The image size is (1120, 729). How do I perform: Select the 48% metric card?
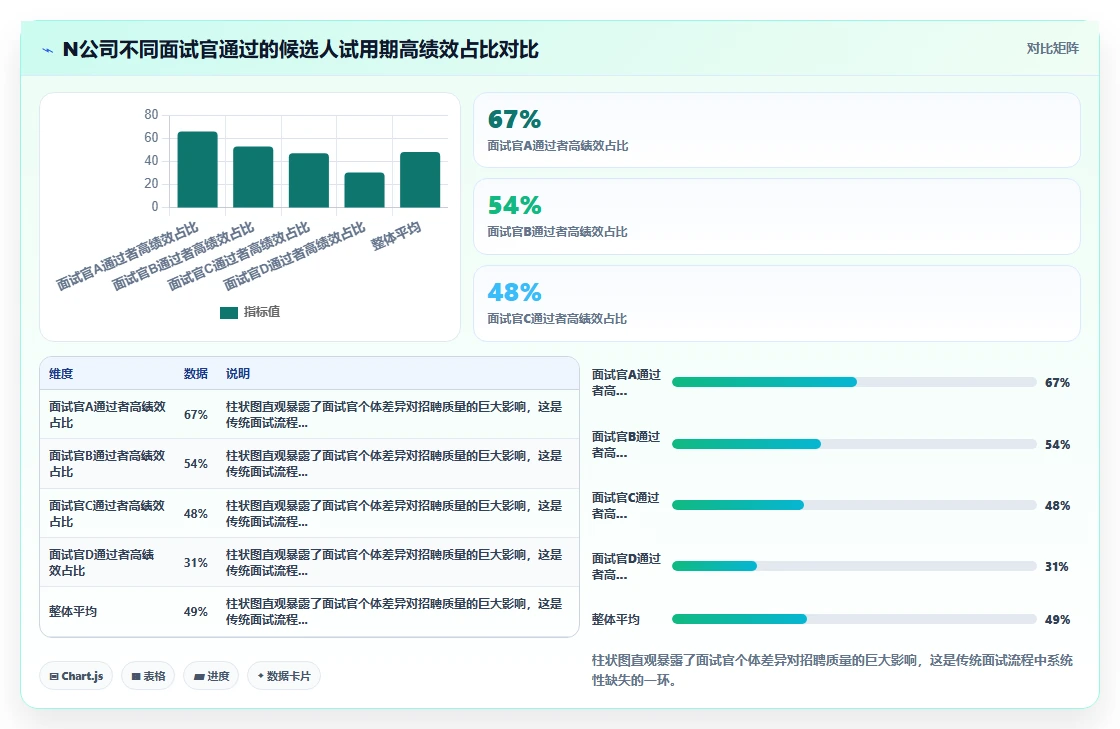point(776,303)
